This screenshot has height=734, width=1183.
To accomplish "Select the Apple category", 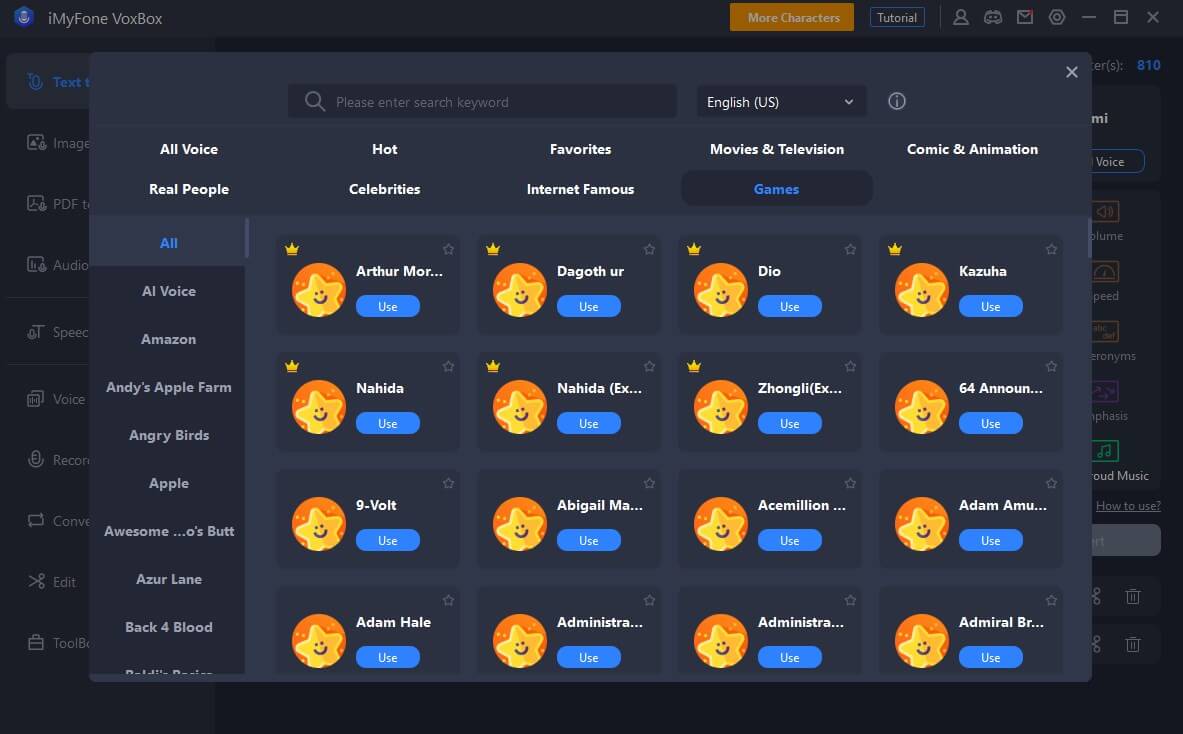I will [x=168, y=484].
